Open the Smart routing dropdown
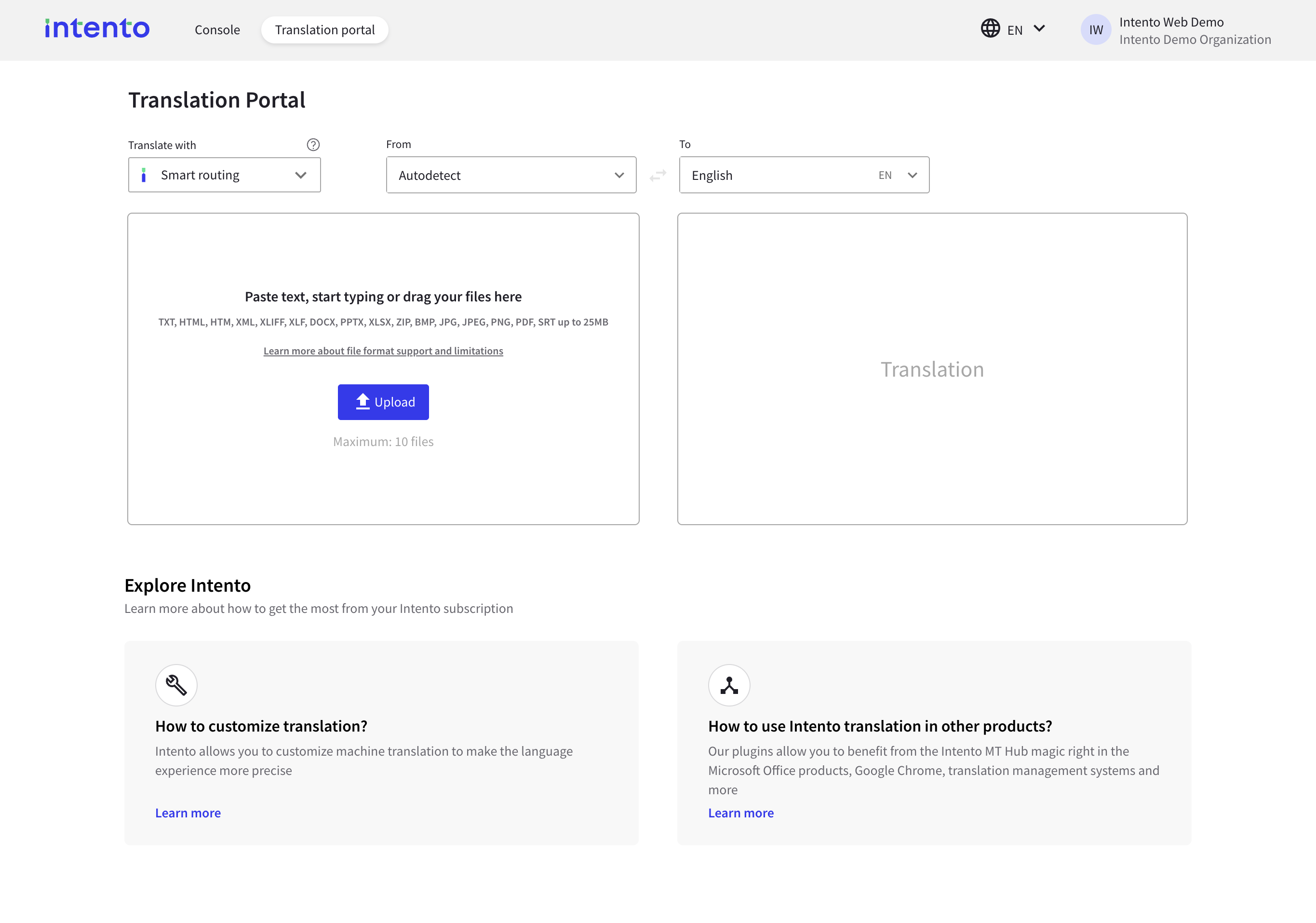The width and height of the screenshot is (1316, 923). click(x=224, y=175)
